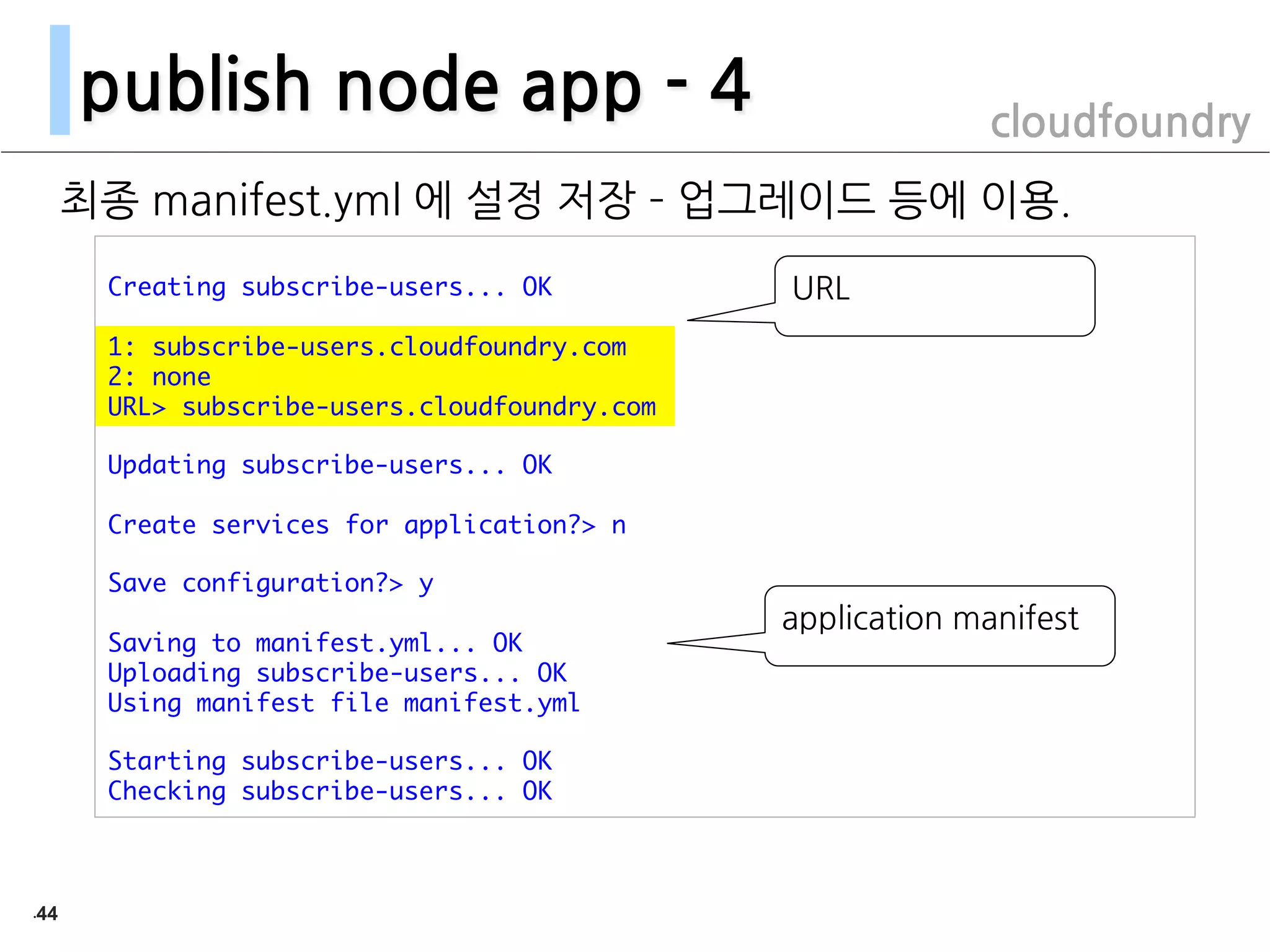Click the 'Save configuration?> y' prompt

coord(270,583)
